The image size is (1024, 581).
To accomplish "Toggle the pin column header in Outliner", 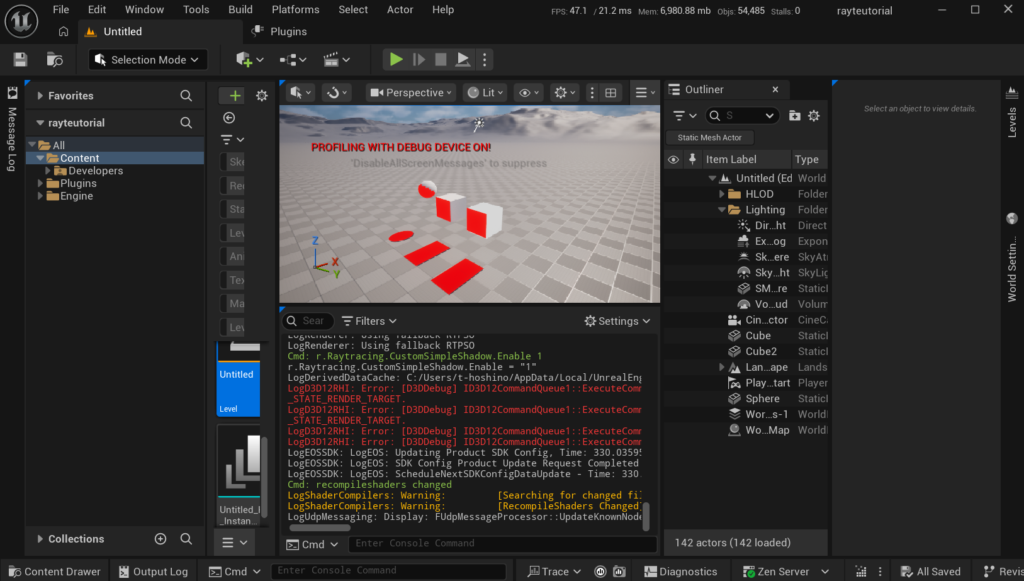I will point(691,159).
